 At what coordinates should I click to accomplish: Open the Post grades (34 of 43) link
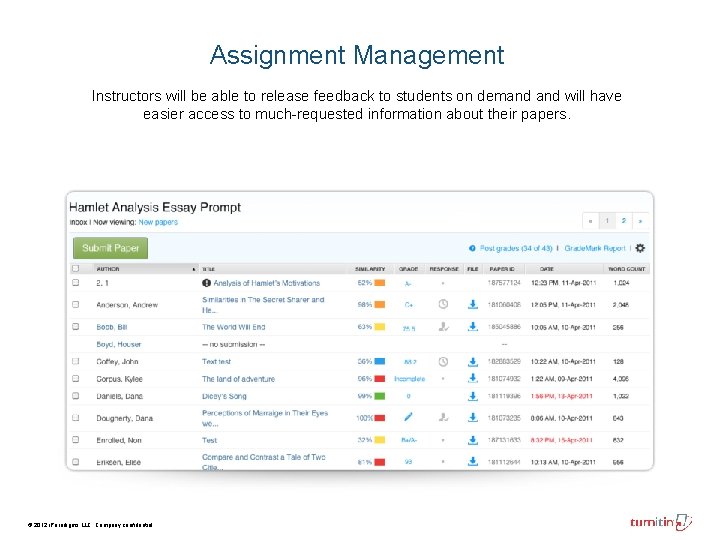coord(516,248)
